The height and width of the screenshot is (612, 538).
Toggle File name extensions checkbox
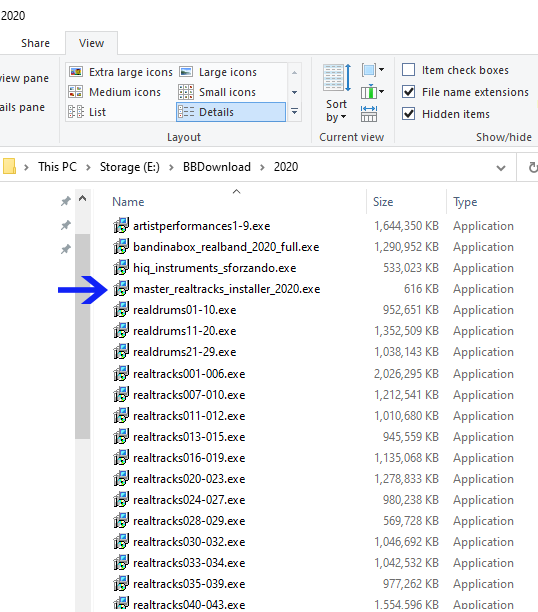[x=408, y=92]
